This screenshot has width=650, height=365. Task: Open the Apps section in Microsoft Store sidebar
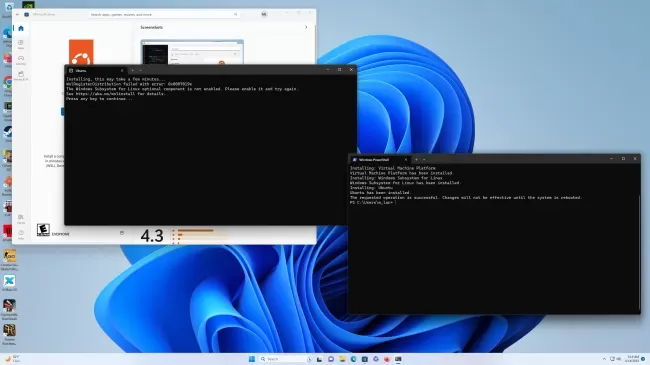coord(21,44)
